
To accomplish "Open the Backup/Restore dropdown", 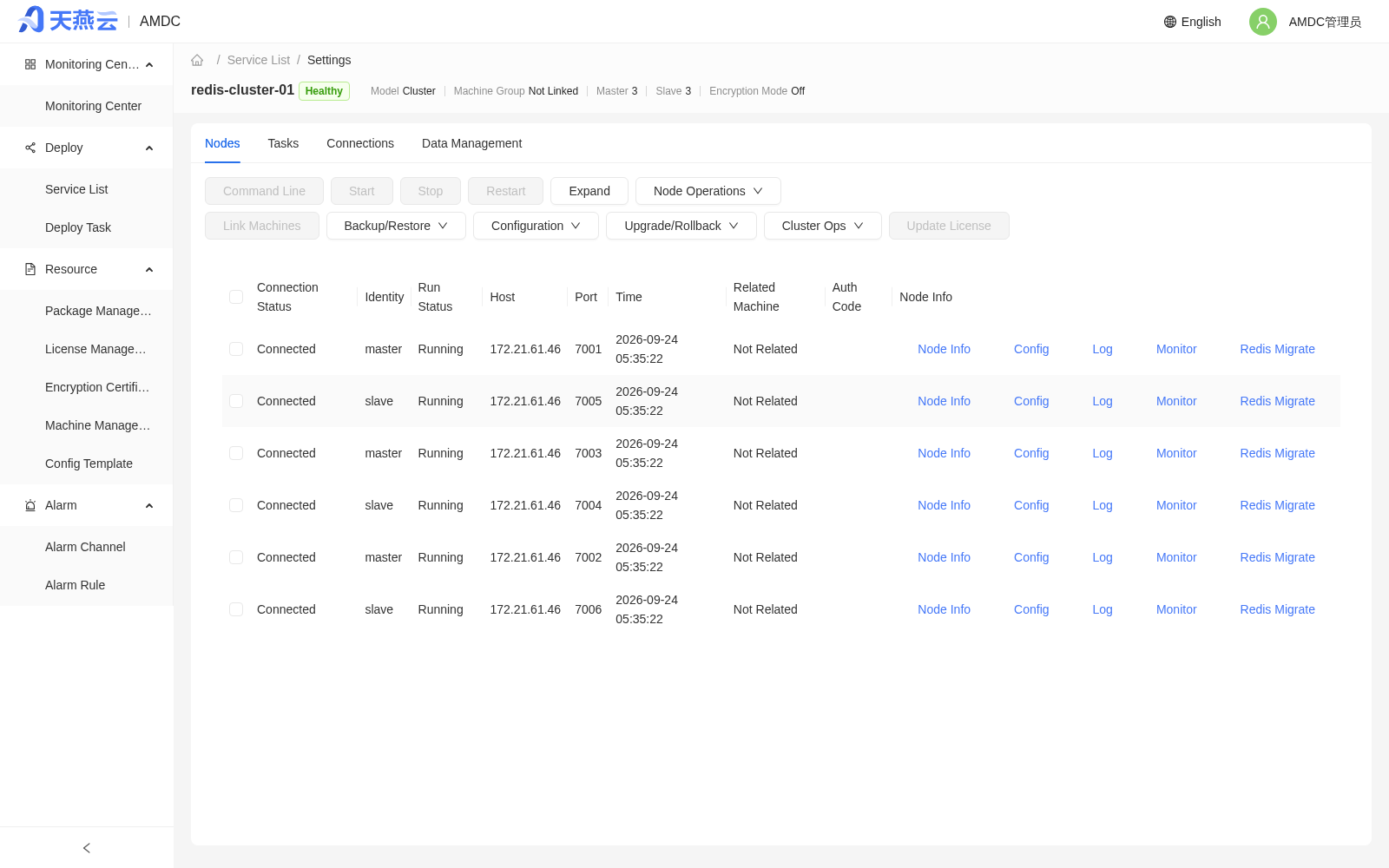I will (x=396, y=226).
